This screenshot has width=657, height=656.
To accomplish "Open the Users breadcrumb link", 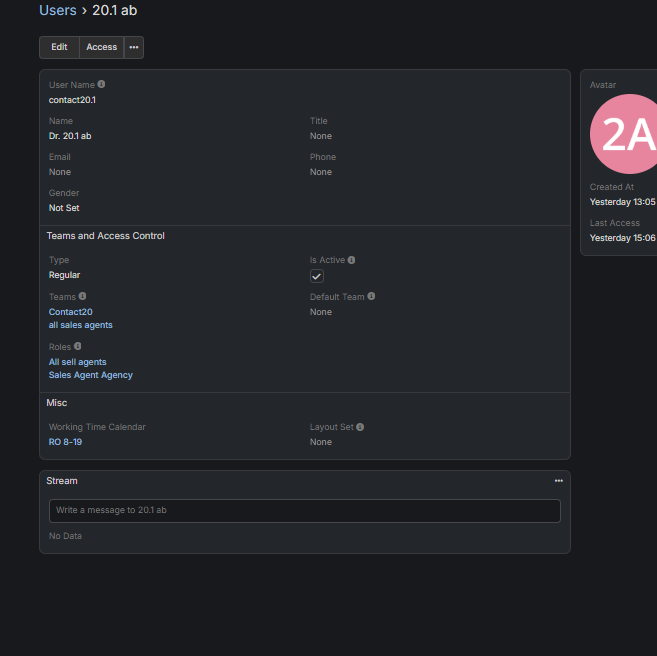I will tap(58, 10).
